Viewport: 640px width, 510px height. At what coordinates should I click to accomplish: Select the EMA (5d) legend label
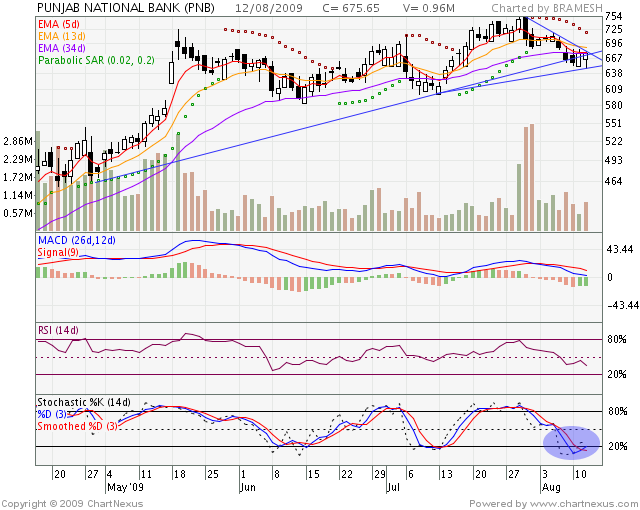click(x=59, y=24)
